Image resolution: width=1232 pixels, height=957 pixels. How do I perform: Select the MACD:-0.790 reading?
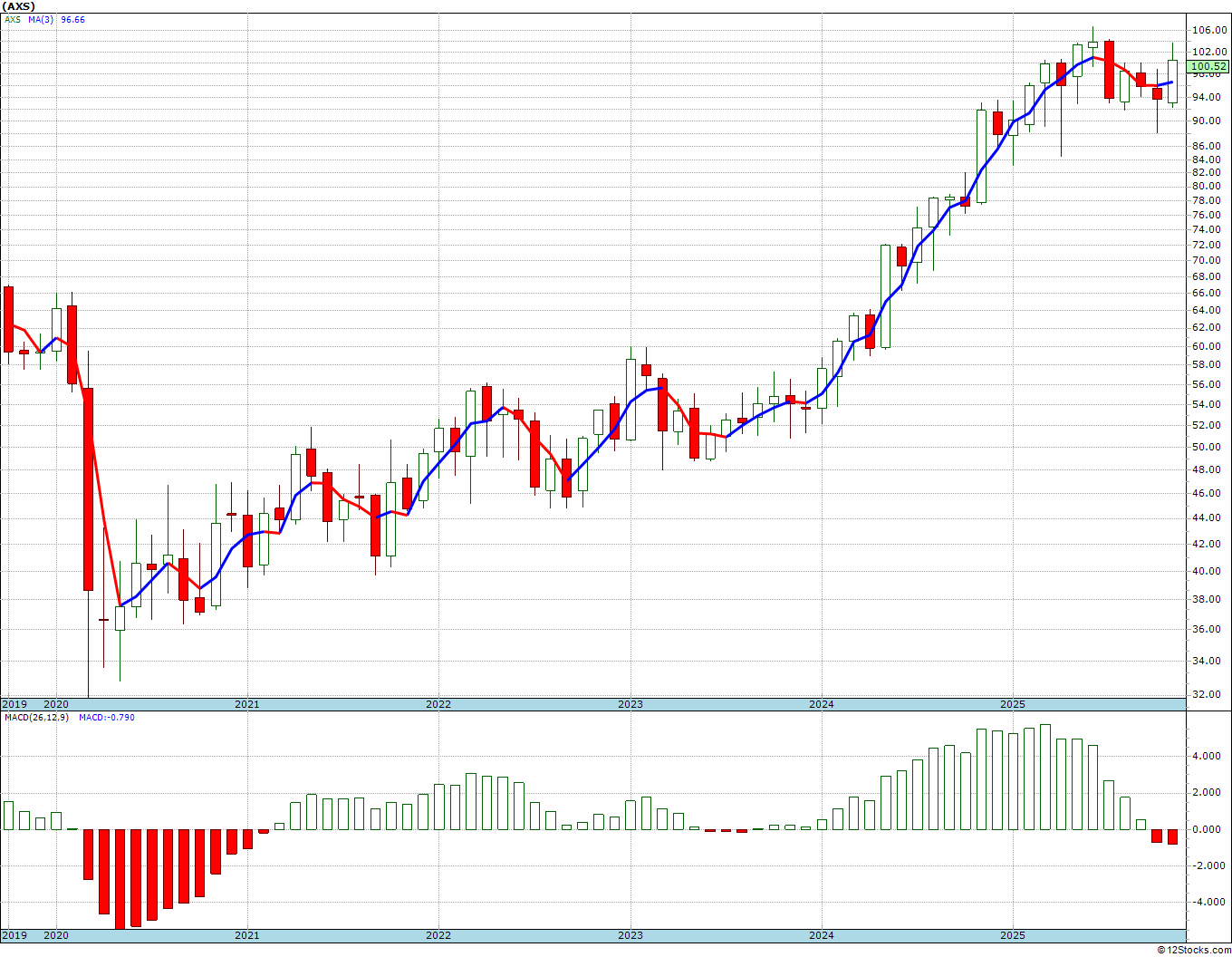(x=107, y=718)
